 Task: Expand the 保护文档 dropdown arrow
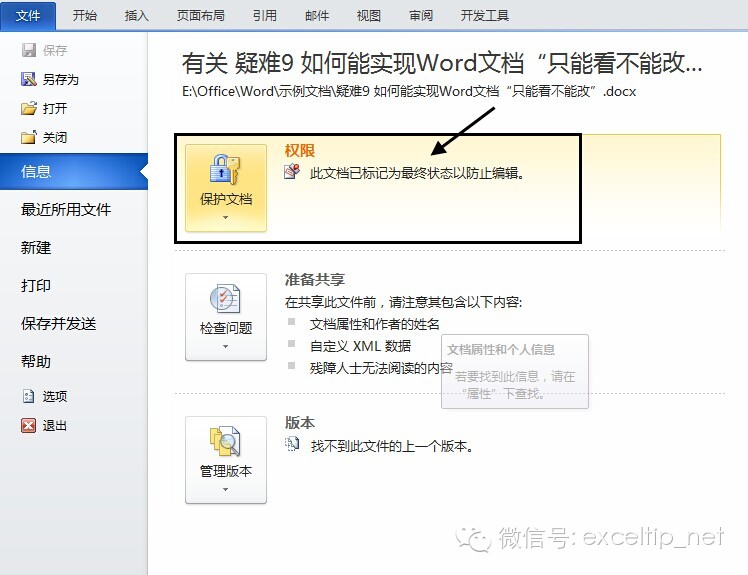226,218
